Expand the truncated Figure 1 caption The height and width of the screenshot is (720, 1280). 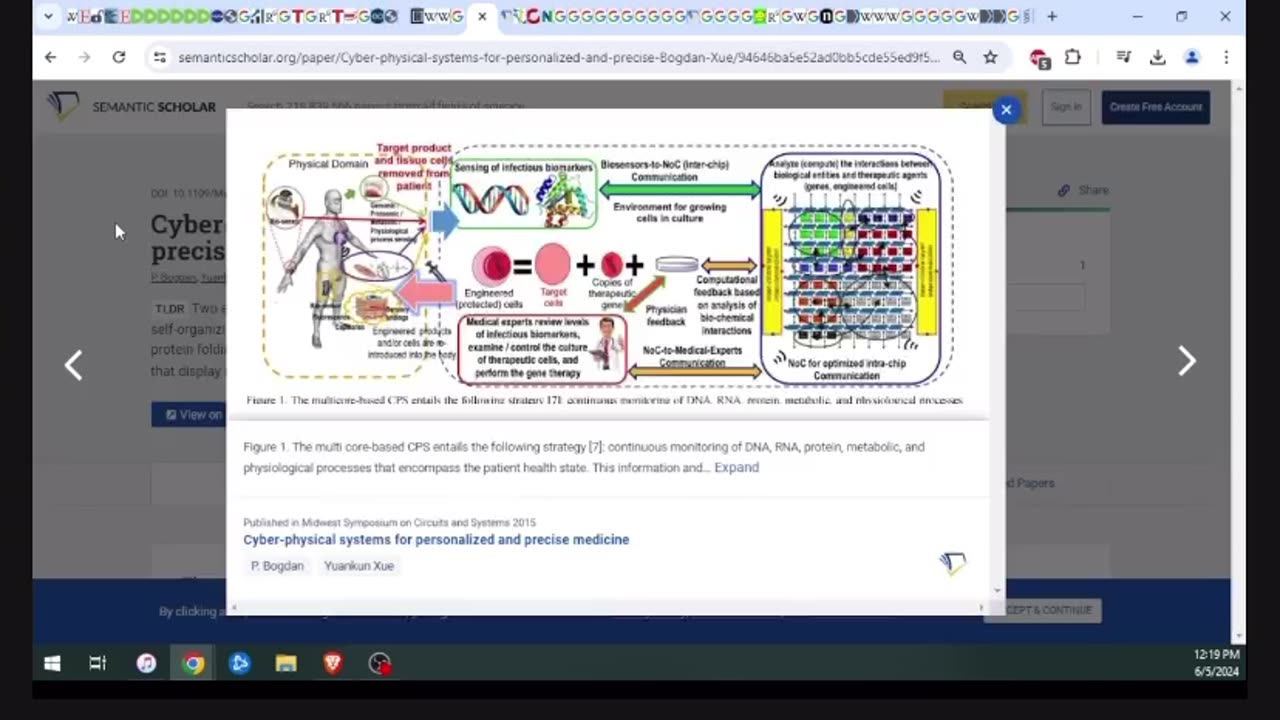point(736,467)
